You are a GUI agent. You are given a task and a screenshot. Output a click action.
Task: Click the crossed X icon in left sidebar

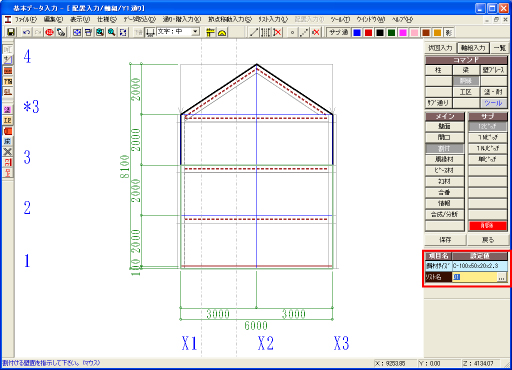[x=7, y=152]
